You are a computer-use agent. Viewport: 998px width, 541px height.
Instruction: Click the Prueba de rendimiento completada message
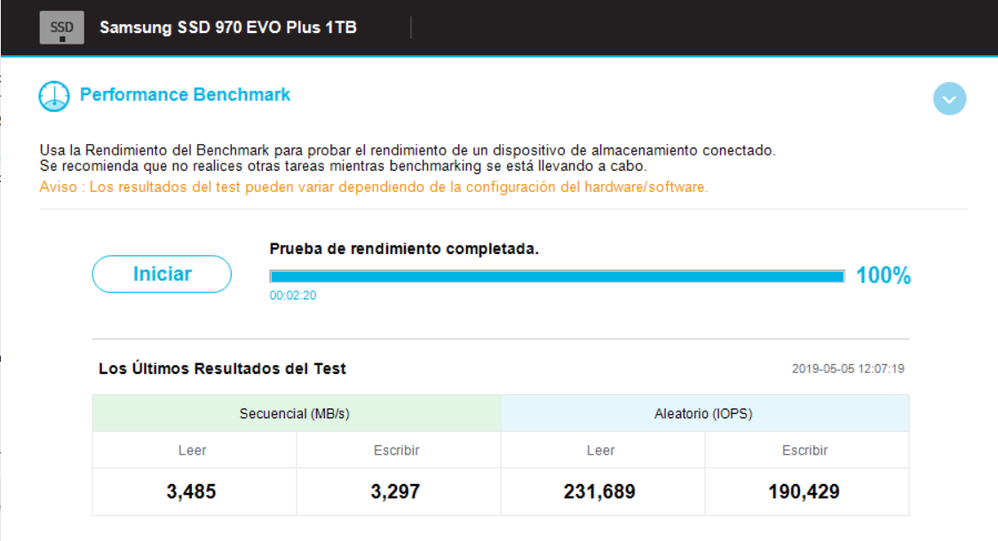pos(404,249)
